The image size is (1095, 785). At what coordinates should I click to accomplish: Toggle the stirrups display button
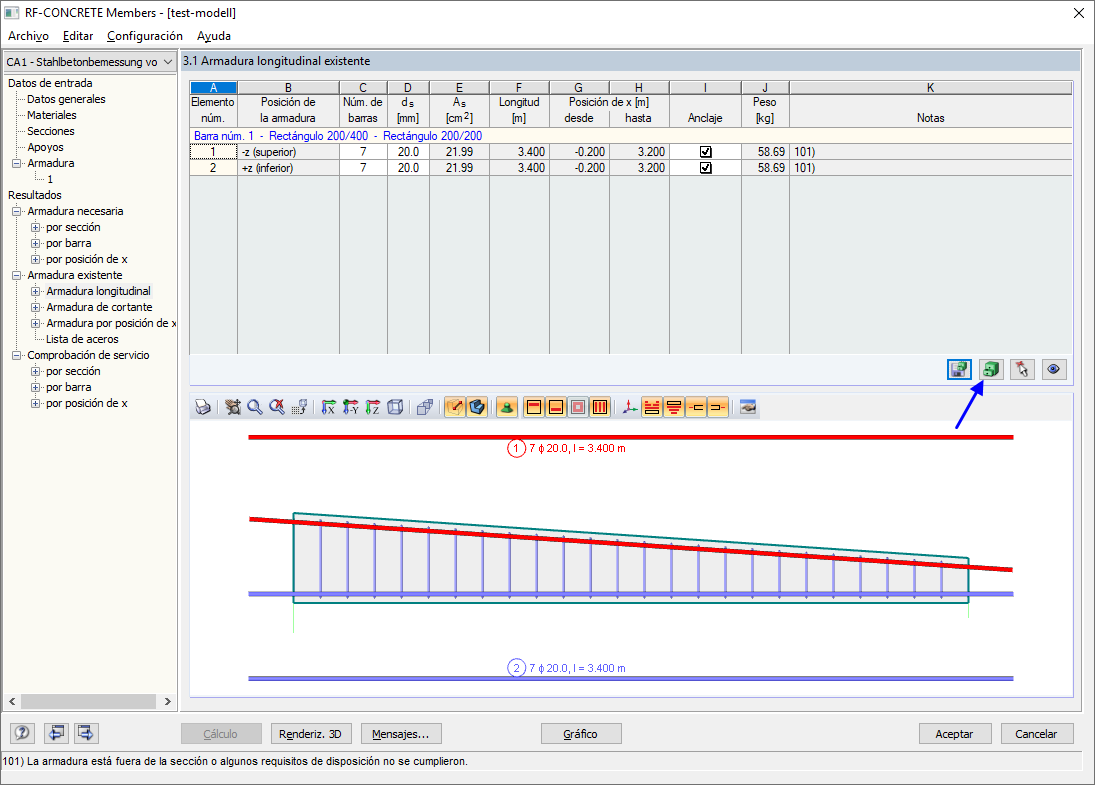(x=600, y=407)
